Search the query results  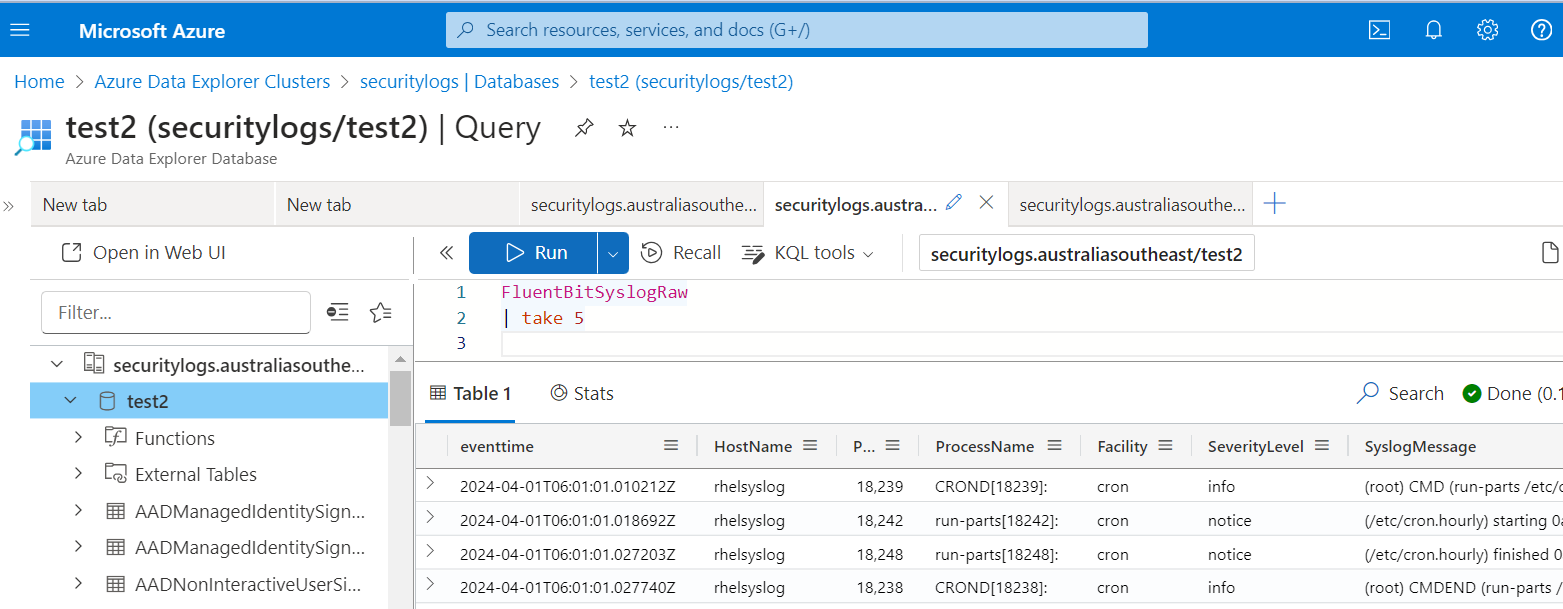pyautogui.click(x=1400, y=394)
